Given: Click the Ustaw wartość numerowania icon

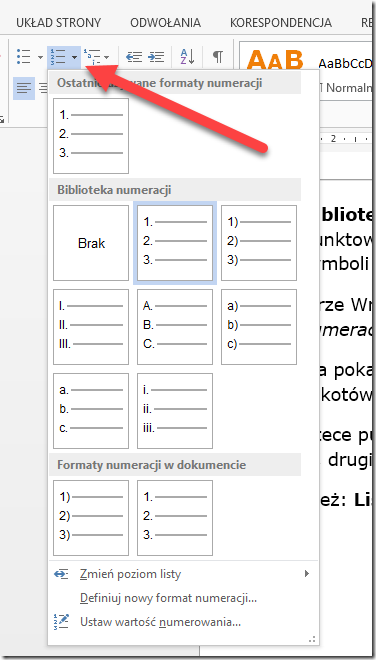Looking at the screenshot, I should tap(61, 621).
